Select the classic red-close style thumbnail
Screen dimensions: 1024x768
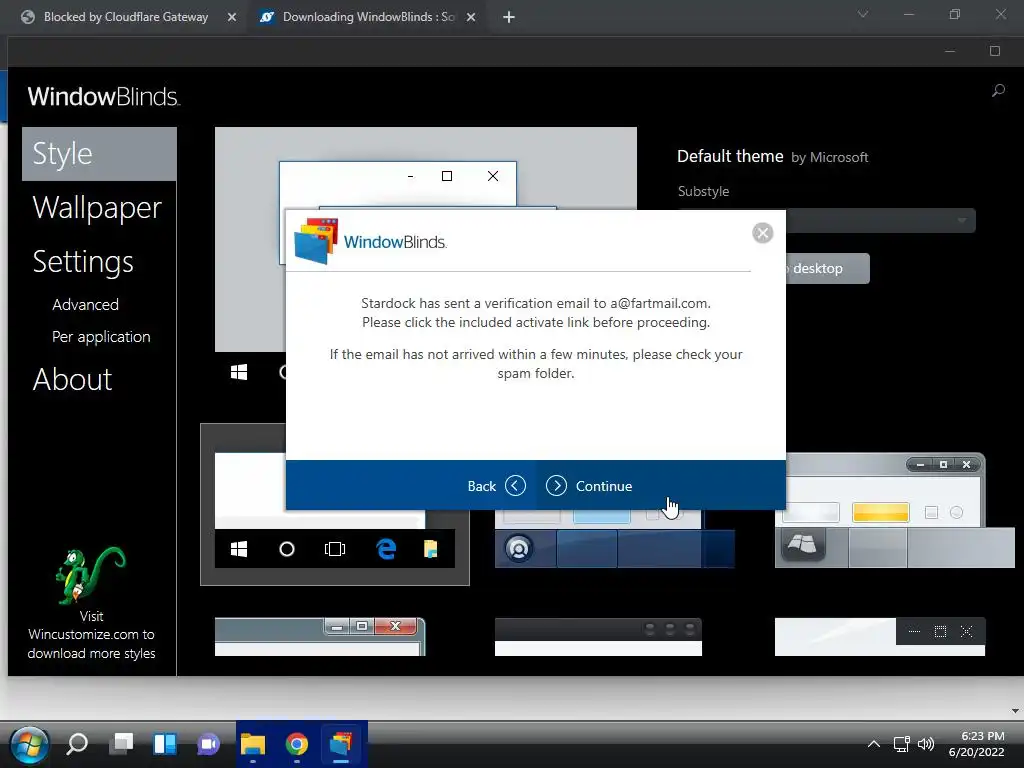320,637
